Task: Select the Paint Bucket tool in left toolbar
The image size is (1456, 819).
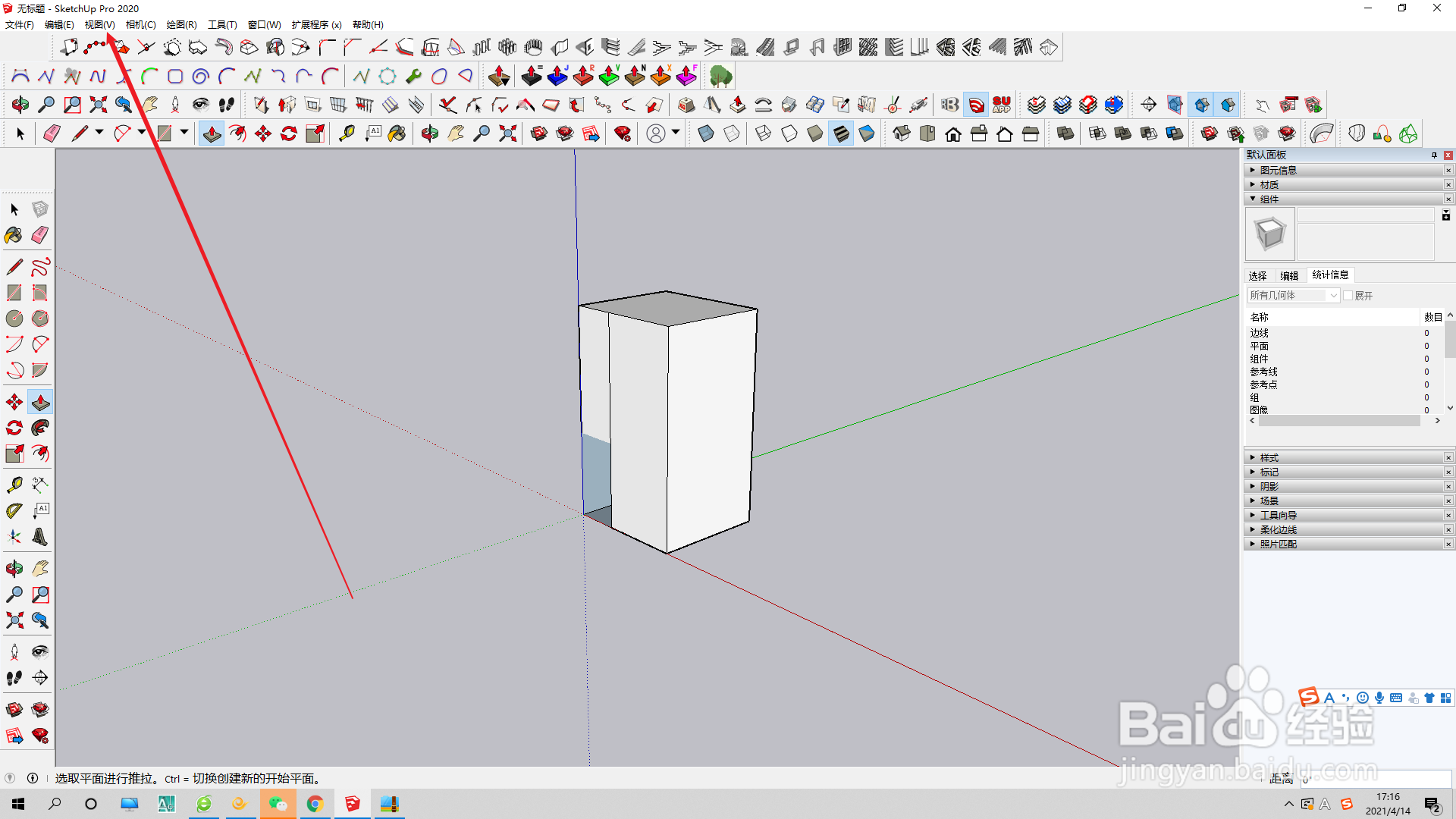Action: click(x=14, y=235)
